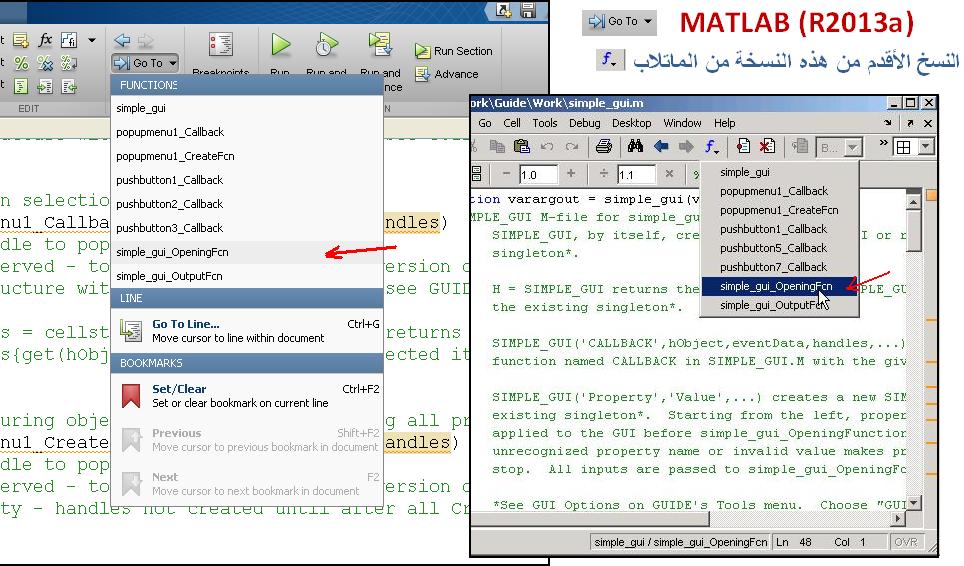Click the grey Forward arrow in old editor
Viewport: 964px width, 566px height.
(x=685, y=146)
